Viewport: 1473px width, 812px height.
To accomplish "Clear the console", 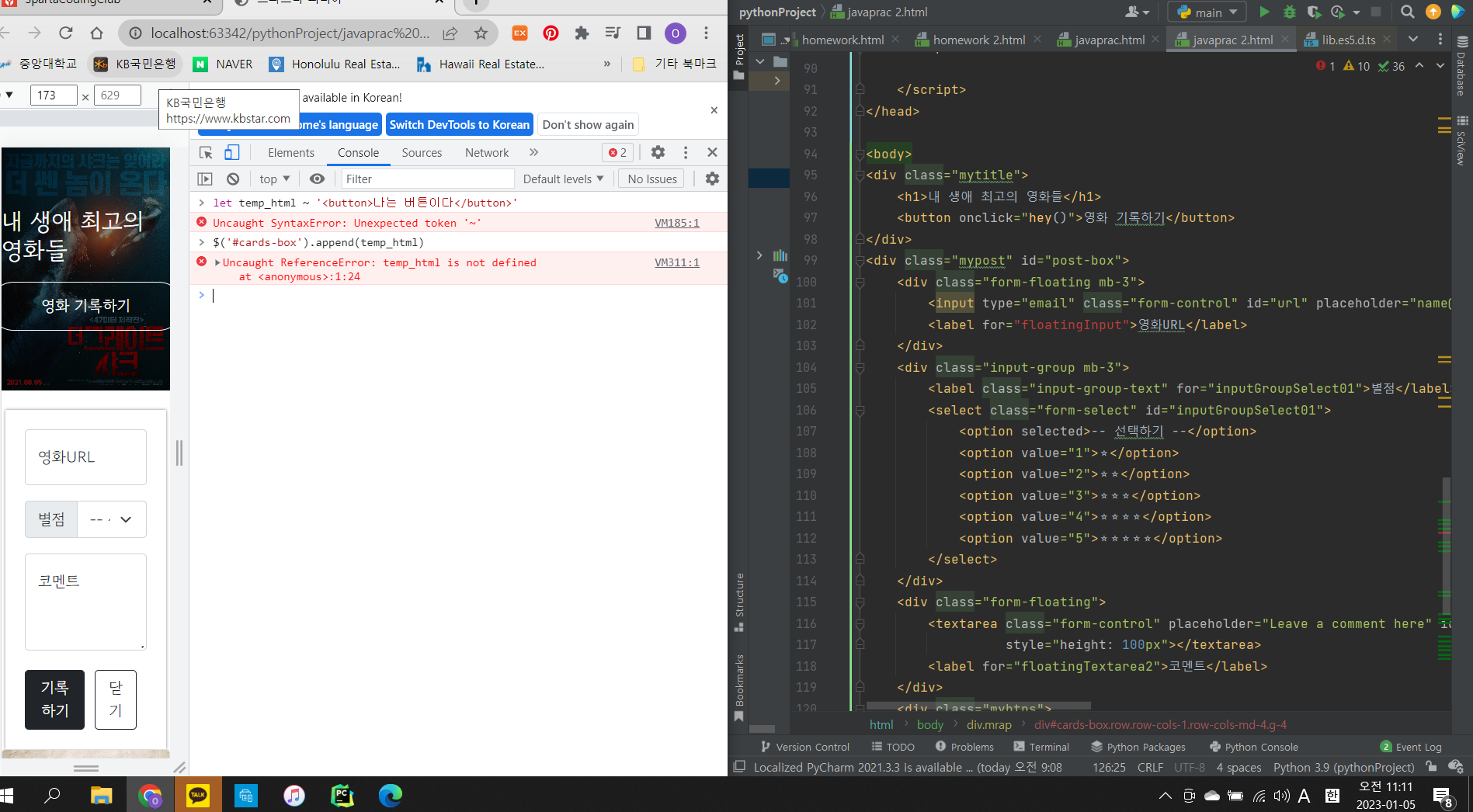I will pos(233,179).
